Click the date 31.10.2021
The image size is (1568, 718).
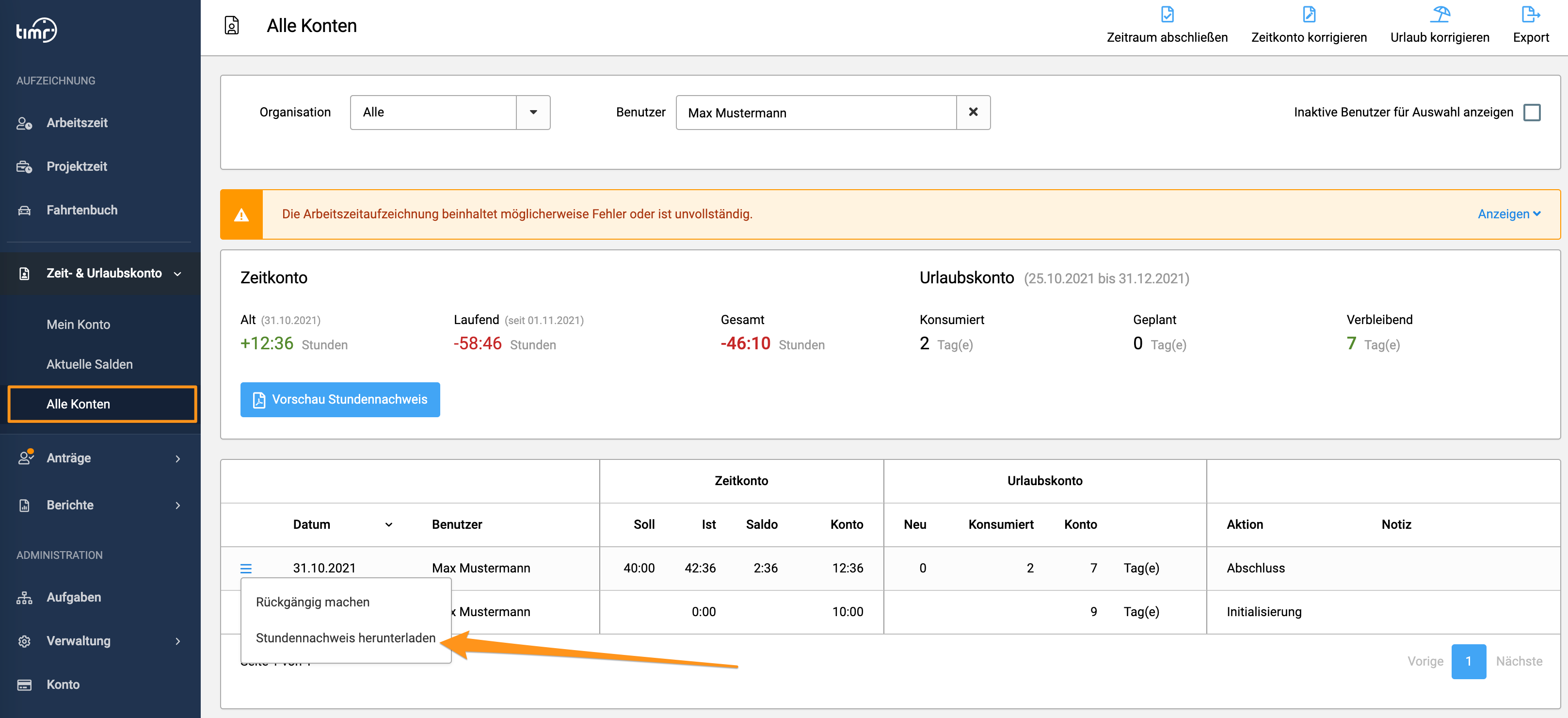point(324,568)
